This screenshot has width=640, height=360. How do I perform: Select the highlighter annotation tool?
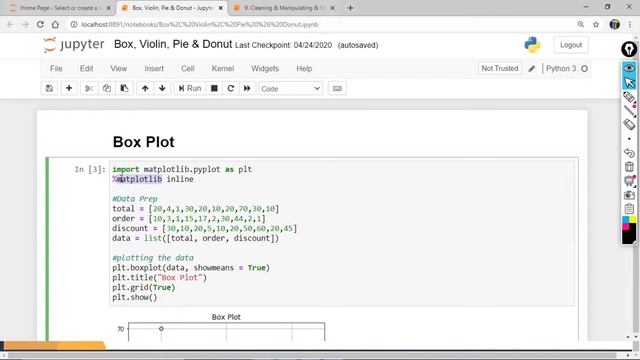[x=629, y=97]
